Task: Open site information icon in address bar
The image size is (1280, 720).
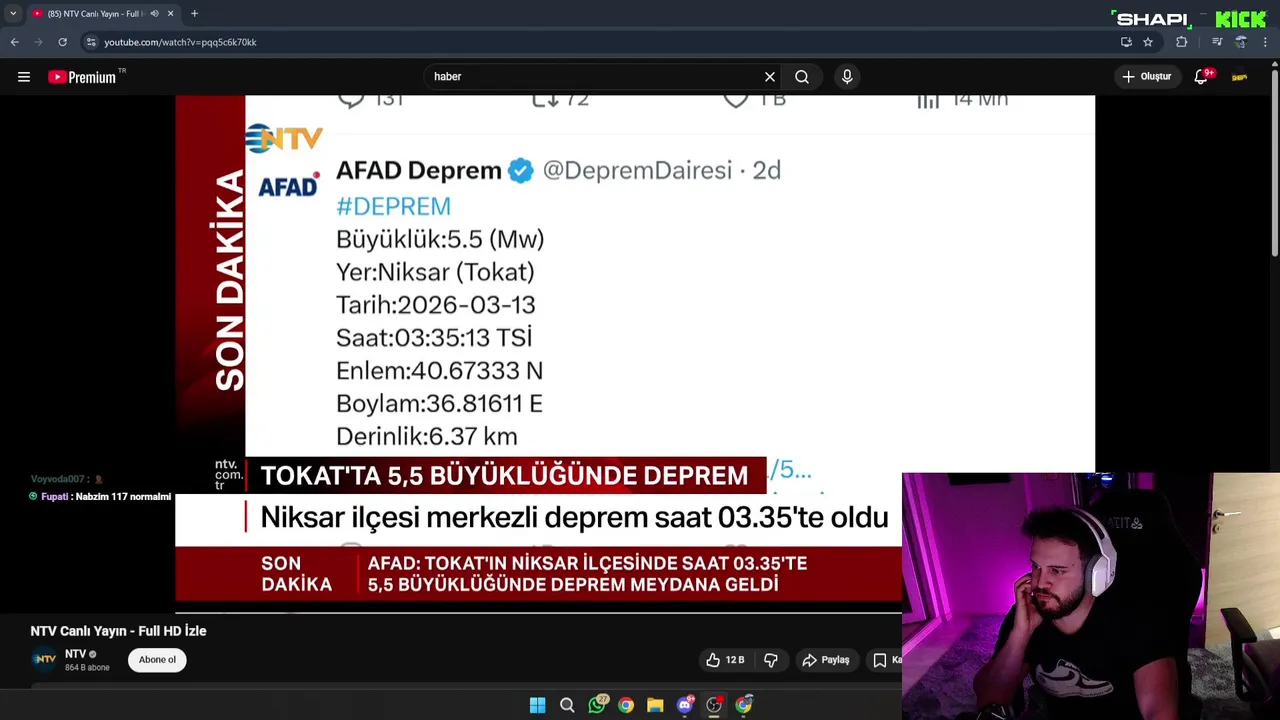Action: coord(91,42)
